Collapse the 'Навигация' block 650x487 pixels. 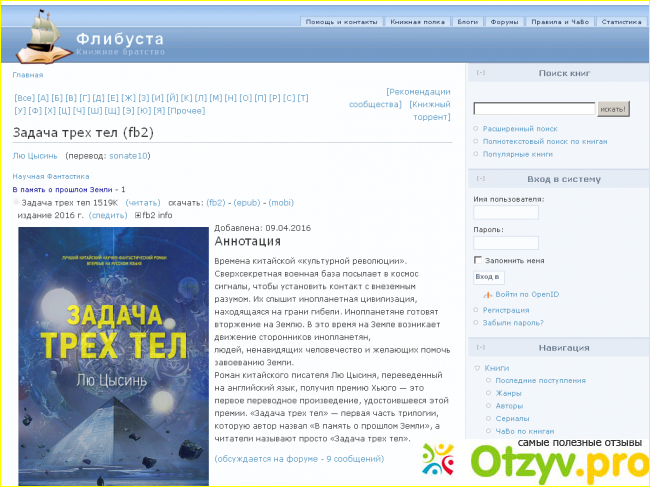coord(481,347)
